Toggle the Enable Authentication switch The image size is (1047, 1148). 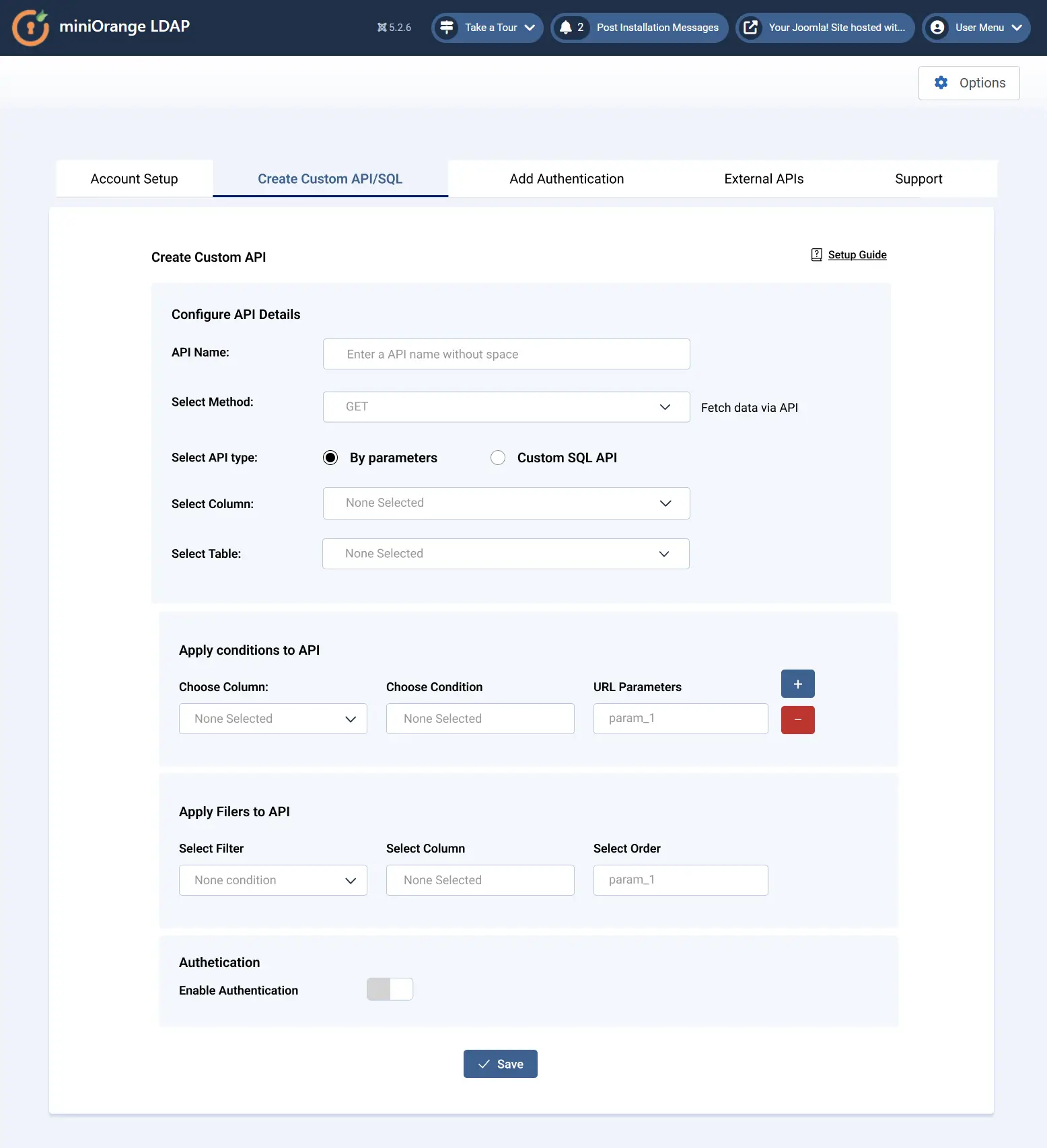390,989
